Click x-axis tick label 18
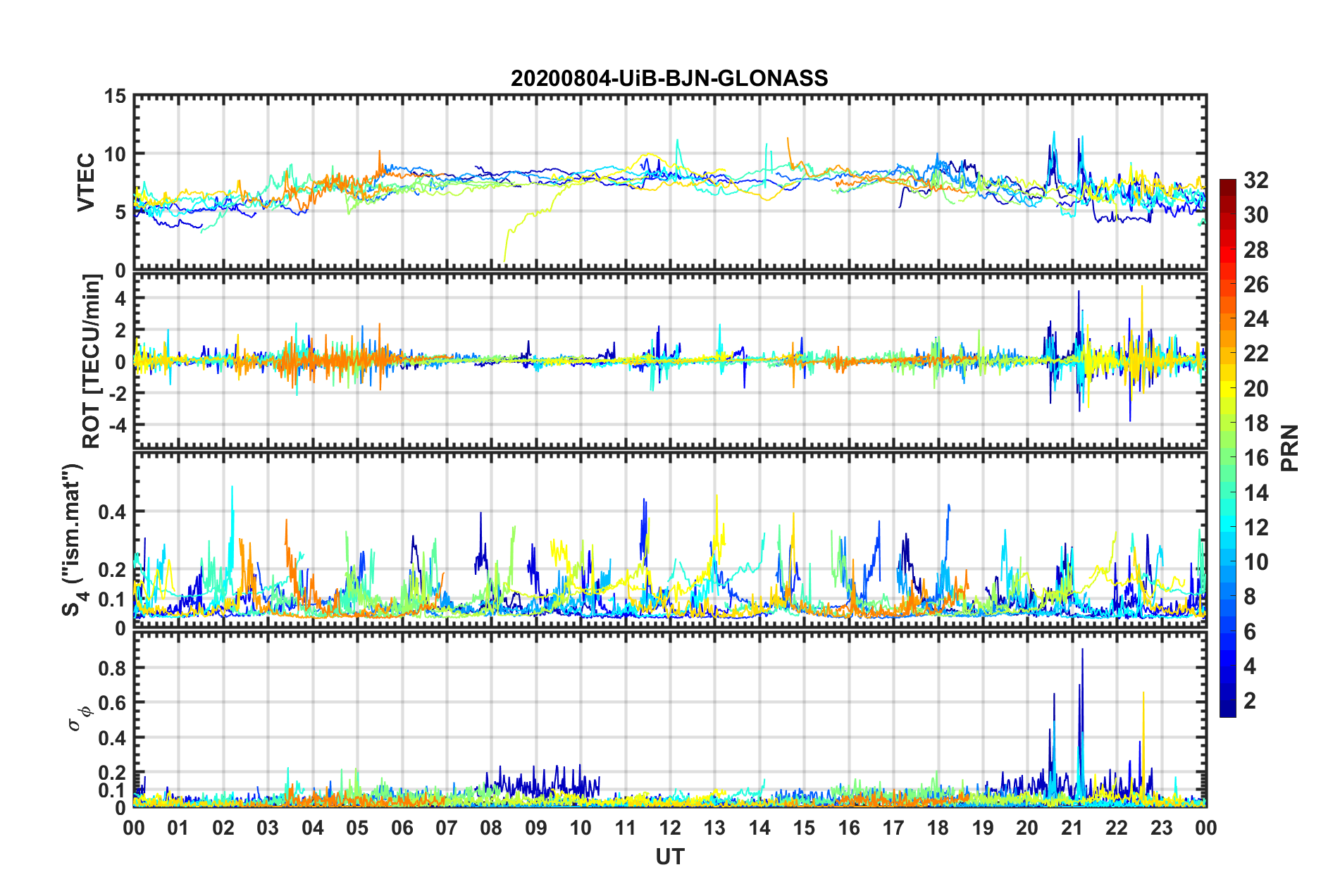 click(x=938, y=828)
